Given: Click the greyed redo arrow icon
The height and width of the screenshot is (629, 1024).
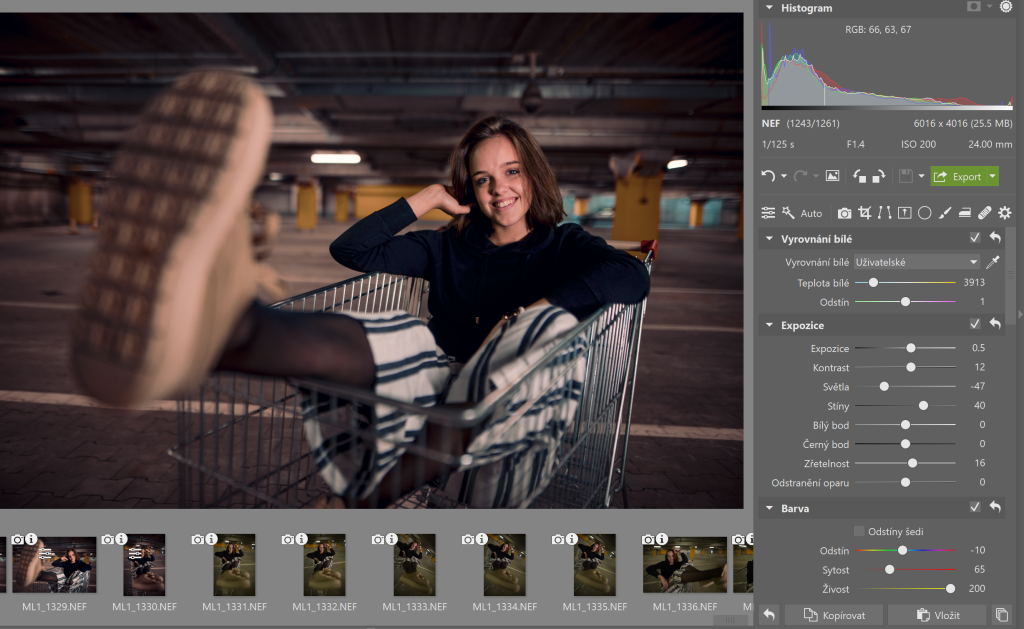Looking at the screenshot, I should pos(800,176).
